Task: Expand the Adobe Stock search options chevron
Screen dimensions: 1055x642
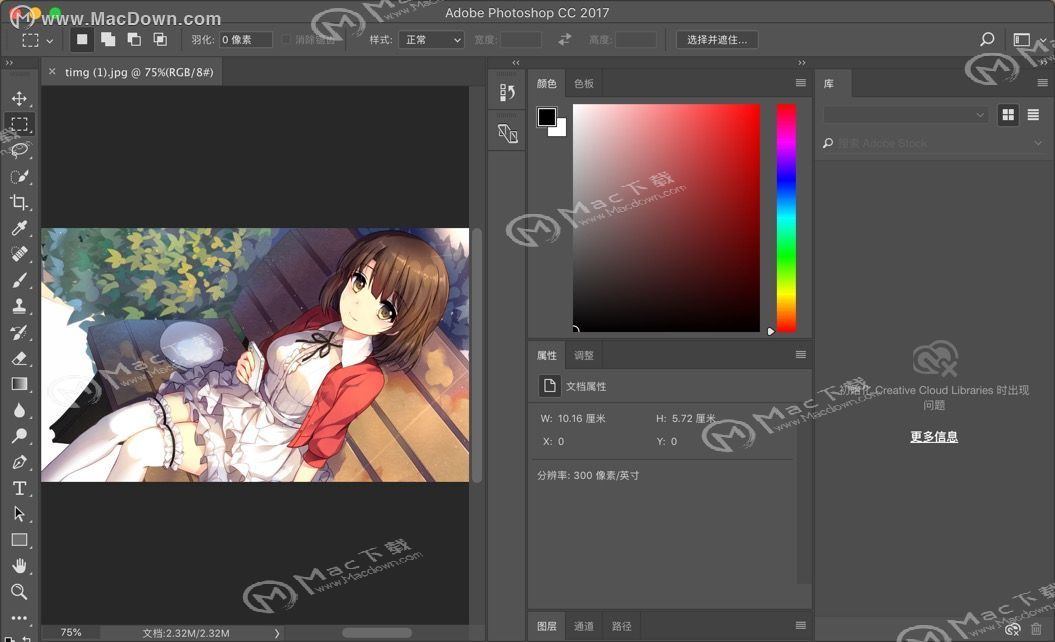Action: coord(1038,143)
